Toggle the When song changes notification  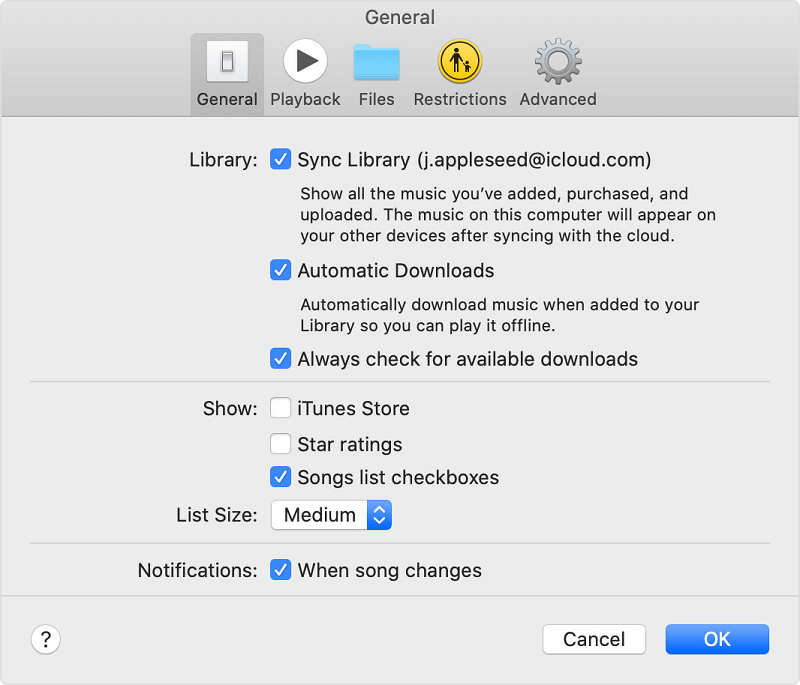click(280, 570)
